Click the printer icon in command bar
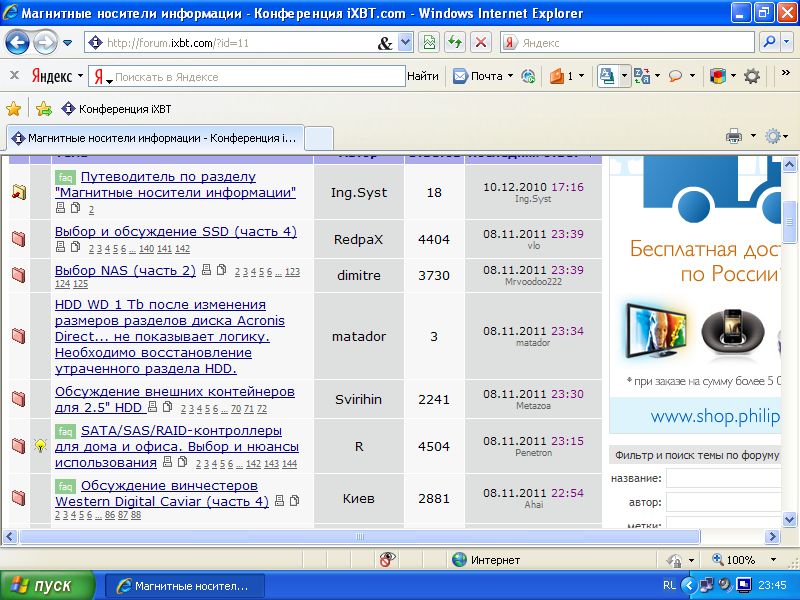 pos(733,137)
